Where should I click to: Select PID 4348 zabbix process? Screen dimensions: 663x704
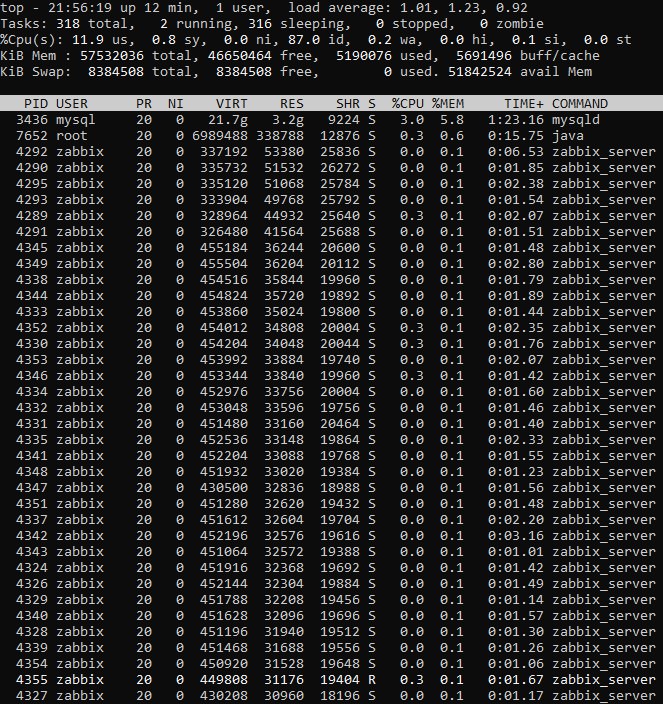click(x=31, y=472)
